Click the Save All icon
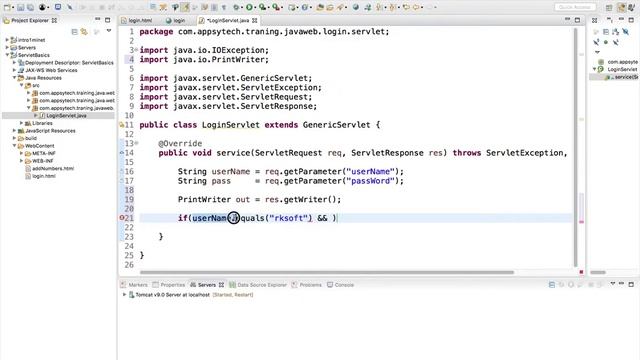Image resolution: width=640 pixels, height=360 pixels. click(x=30, y=7)
